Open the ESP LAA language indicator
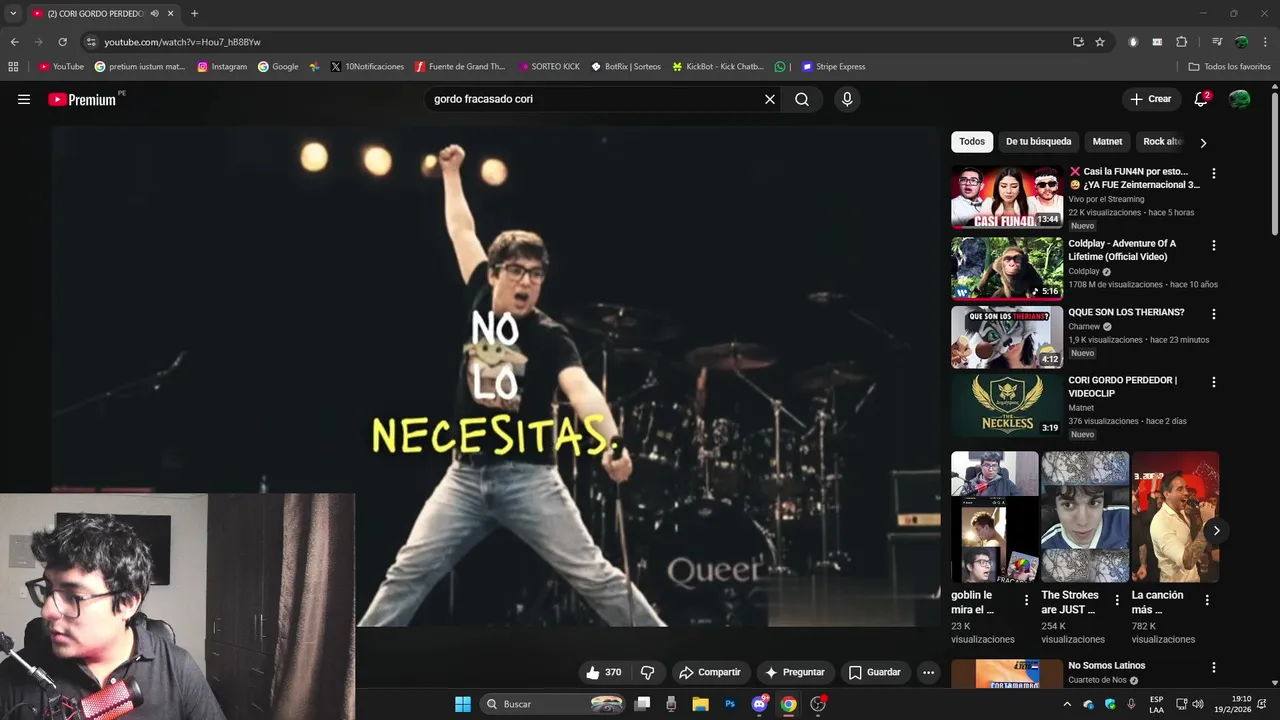 1156,704
